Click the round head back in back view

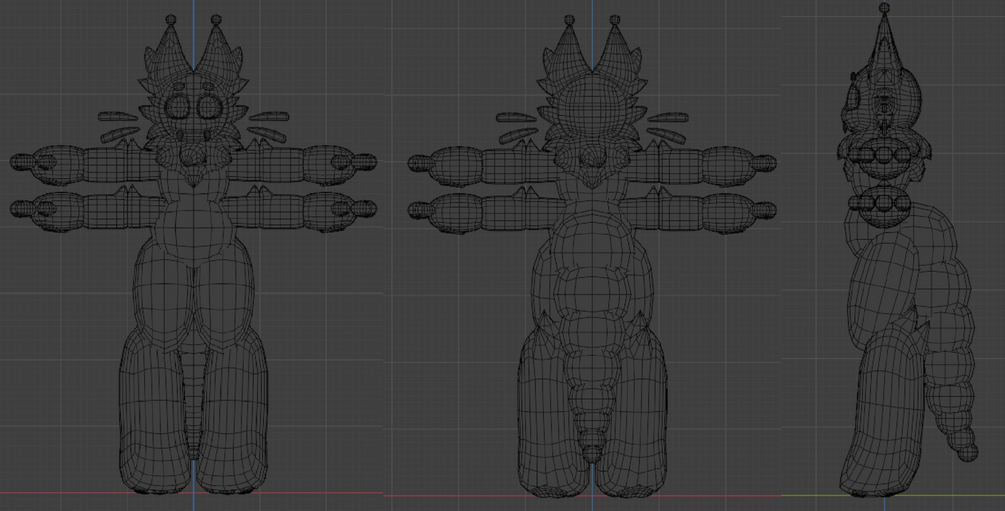pyautogui.click(x=592, y=107)
